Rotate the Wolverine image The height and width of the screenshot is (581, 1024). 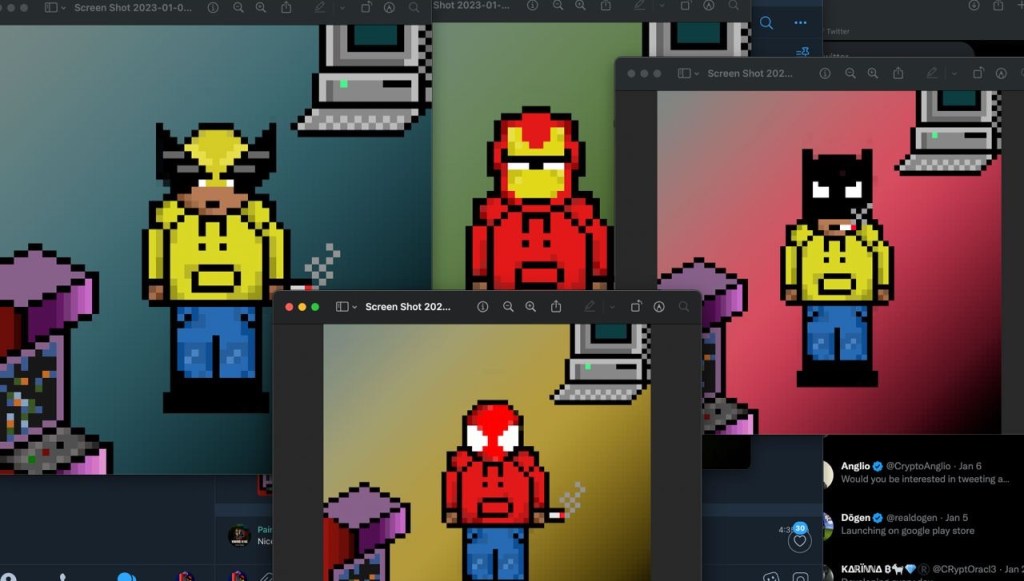pos(366,8)
